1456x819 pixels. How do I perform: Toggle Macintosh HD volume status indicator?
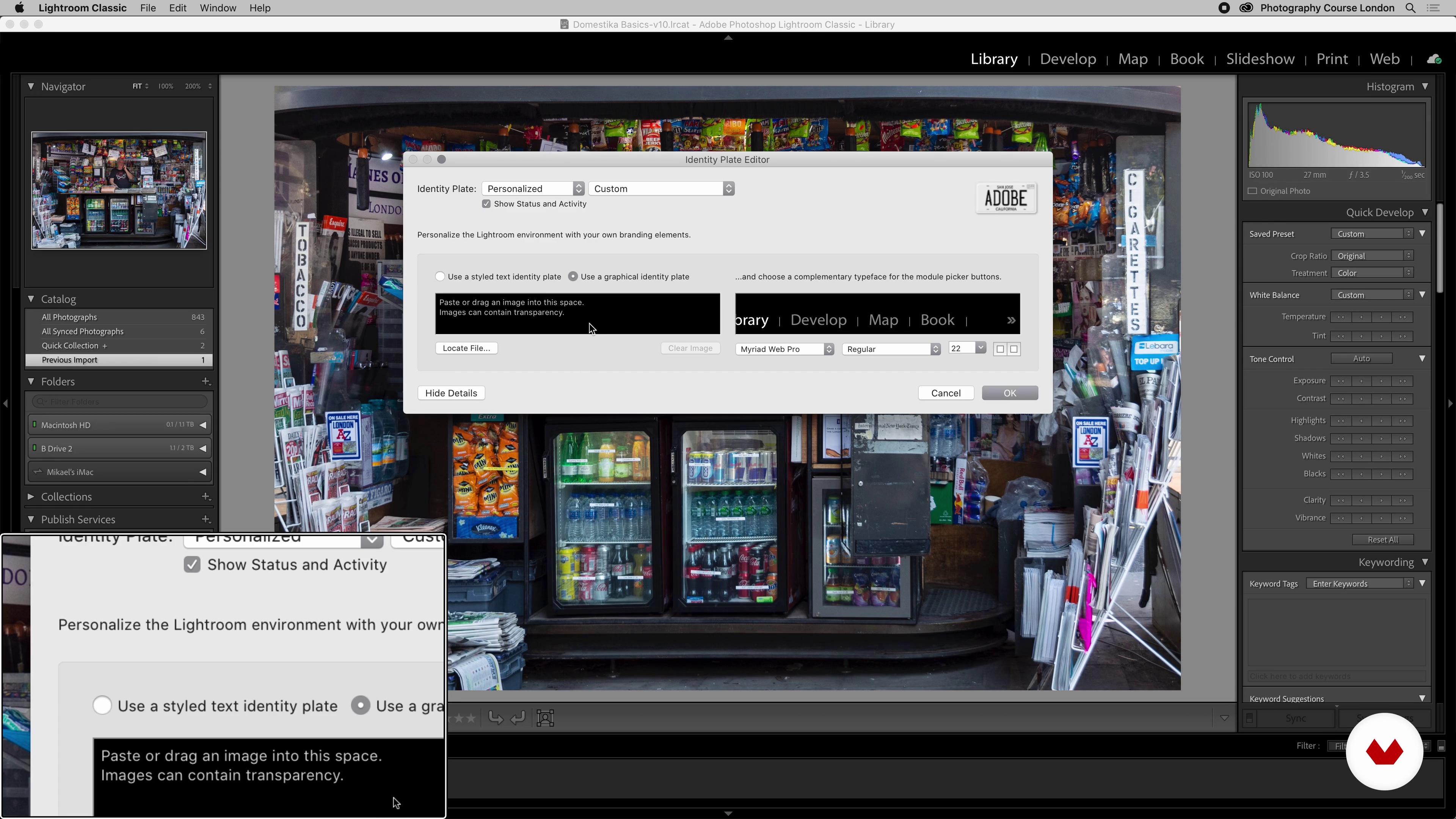click(x=35, y=425)
